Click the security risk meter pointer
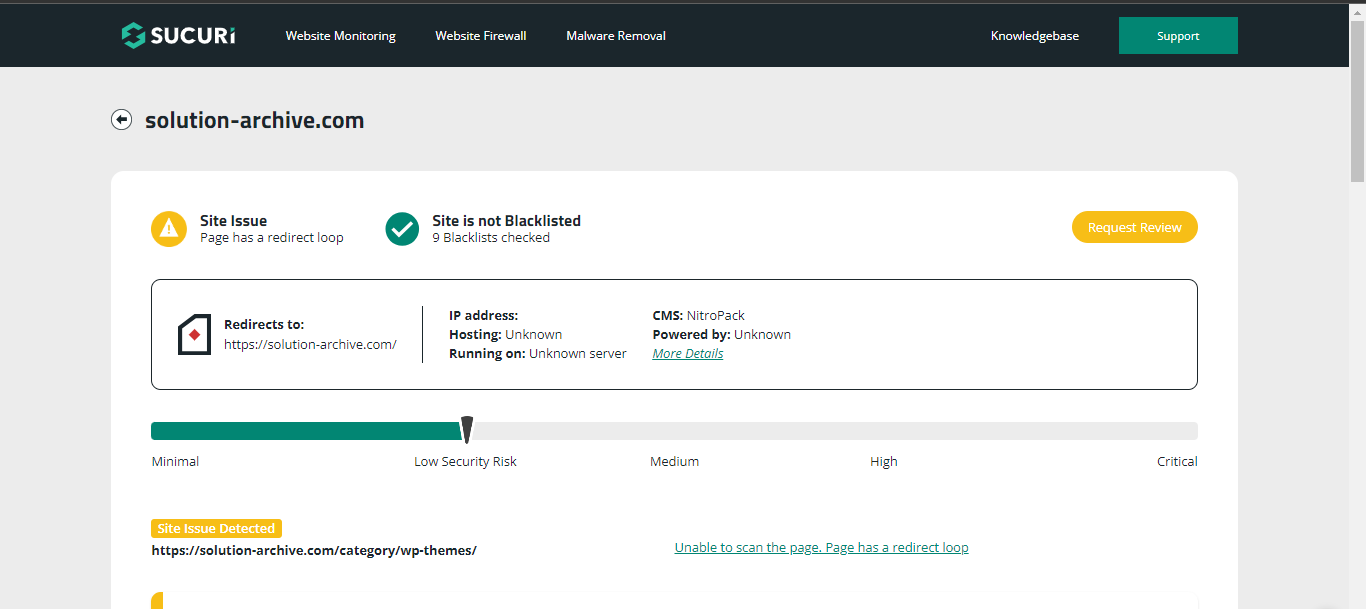Image resolution: width=1366 pixels, height=609 pixels. click(x=466, y=430)
